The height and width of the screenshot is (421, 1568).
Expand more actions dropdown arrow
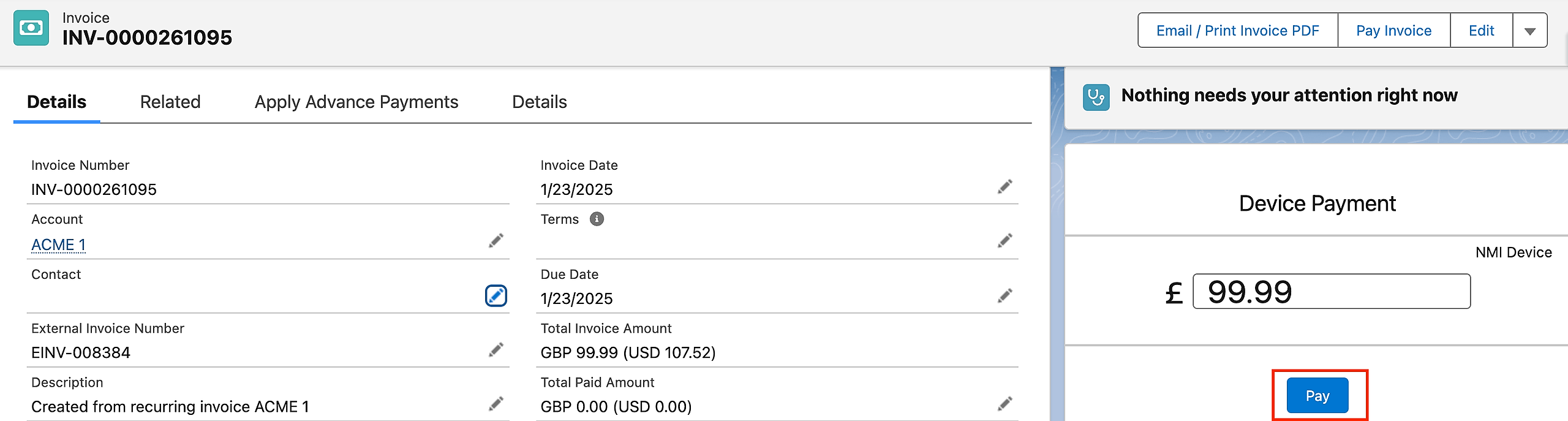tap(1529, 31)
